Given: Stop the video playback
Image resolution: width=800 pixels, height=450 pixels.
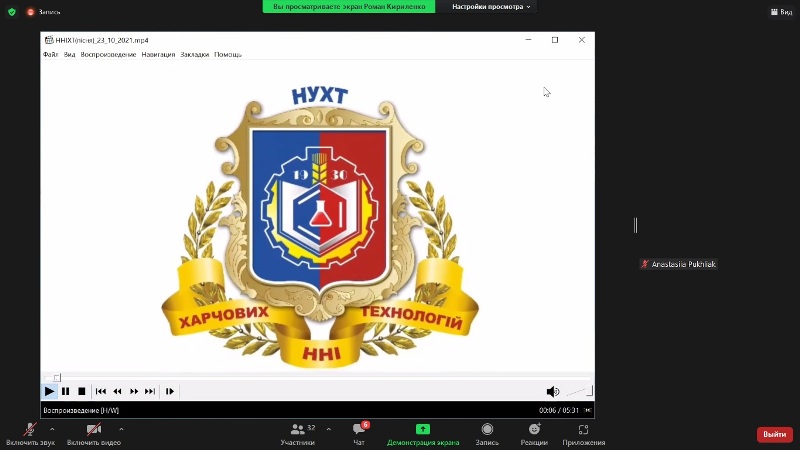Looking at the screenshot, I should click(82, 391).
